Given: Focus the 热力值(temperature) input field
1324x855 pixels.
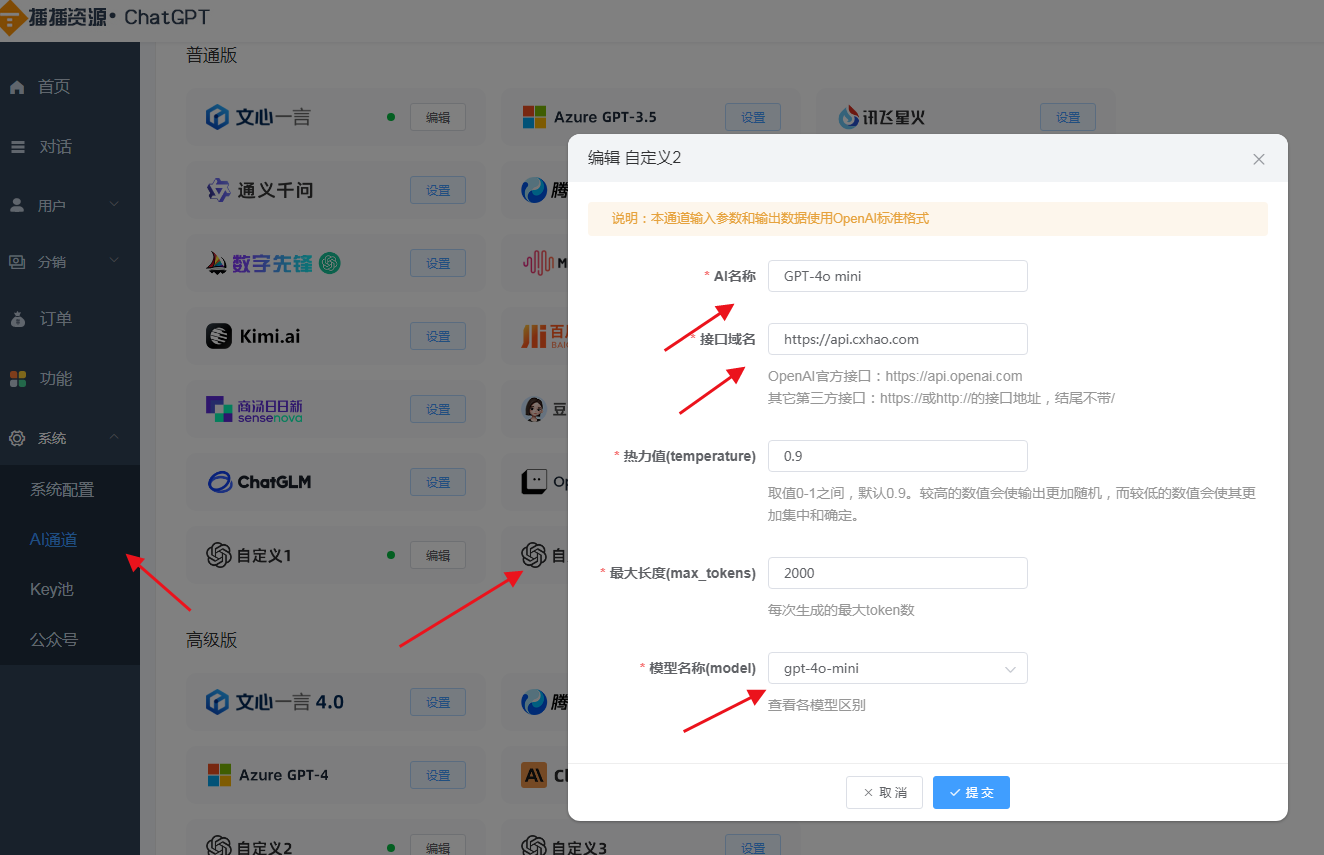Looking at the screenshot, I should coord(898,456).
